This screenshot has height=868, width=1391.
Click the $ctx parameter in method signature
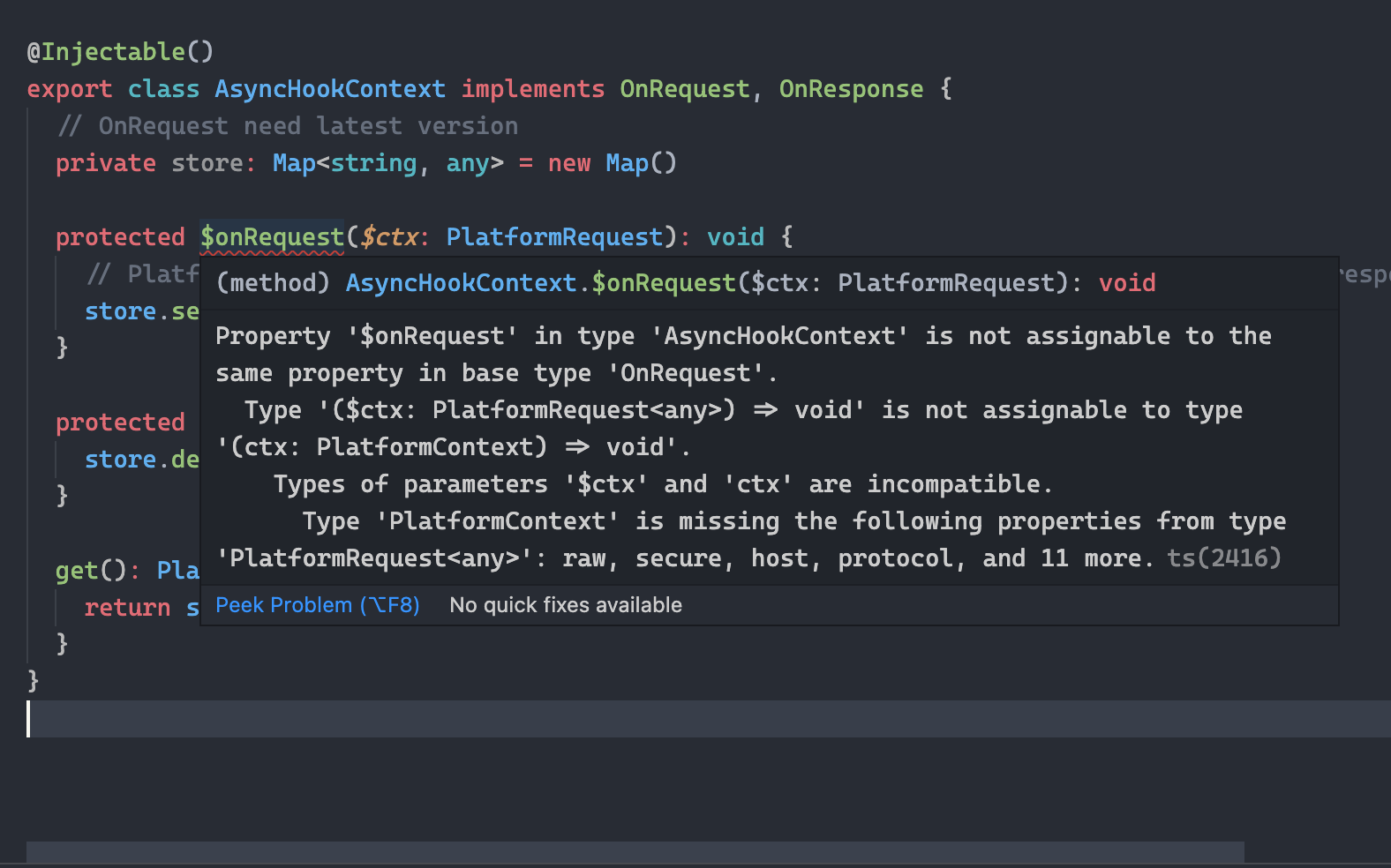tap(388, 236)
